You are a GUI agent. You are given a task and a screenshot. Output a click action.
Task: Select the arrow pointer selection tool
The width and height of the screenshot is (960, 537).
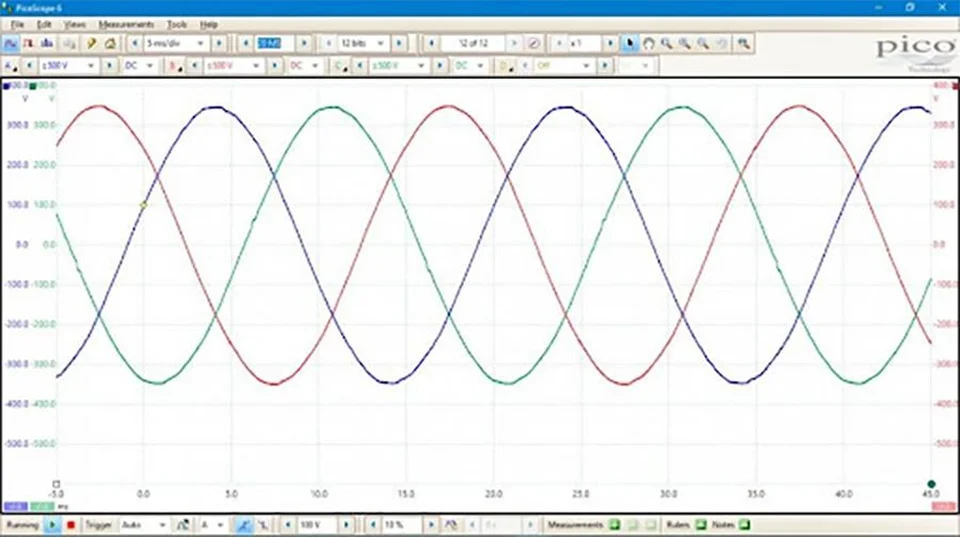click(x=629, y=44)
